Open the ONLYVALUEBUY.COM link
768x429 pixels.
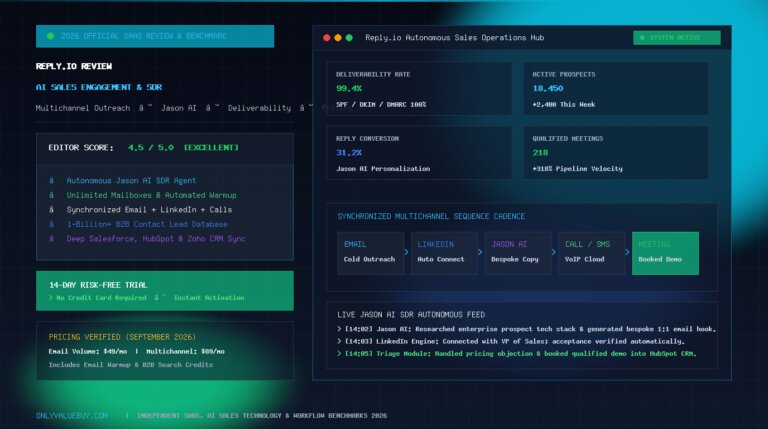(72, 415)
